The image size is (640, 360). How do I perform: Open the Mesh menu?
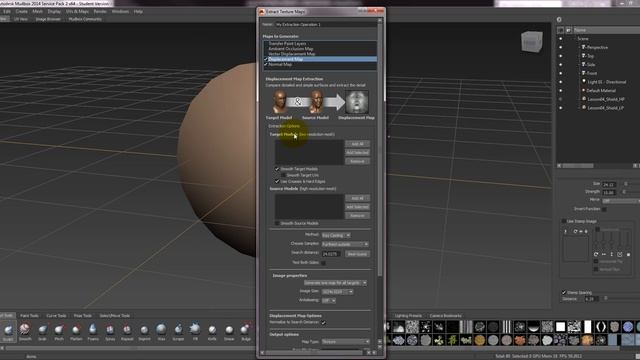point(38,11)
